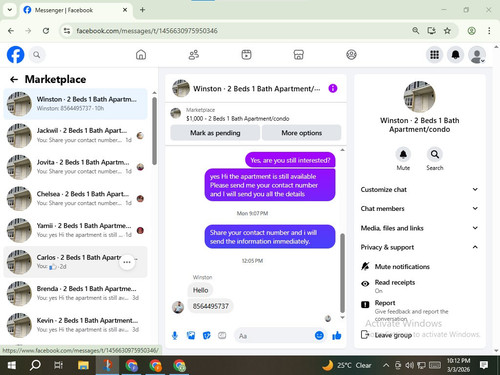Open the Marketplace storefront icon
Viewport: 500px width, 375px height.
coord(299,55)
